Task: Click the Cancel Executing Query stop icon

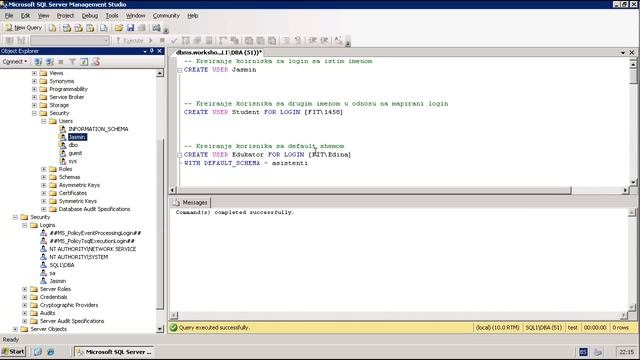Action: point(162,40)
